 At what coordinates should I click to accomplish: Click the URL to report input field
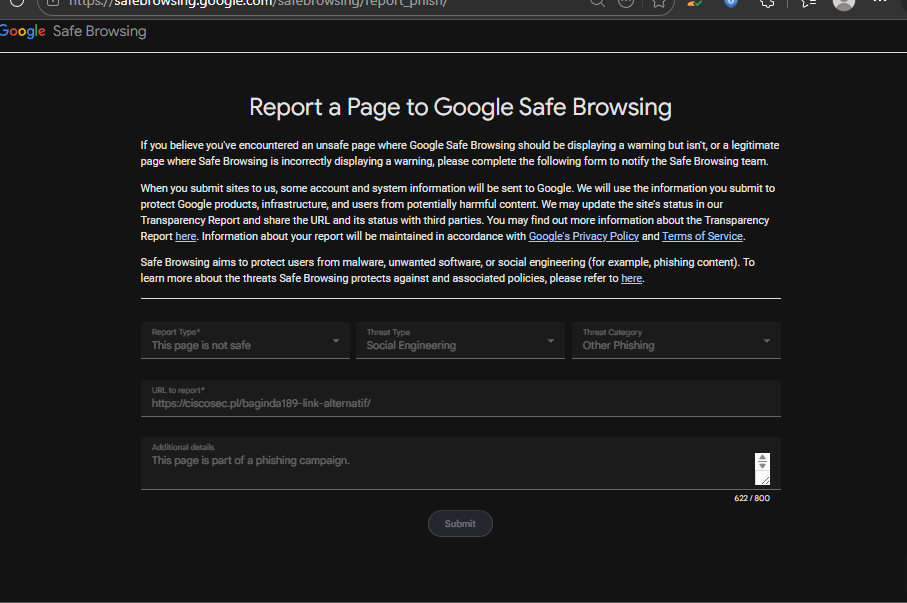click(x=460, y=398)
